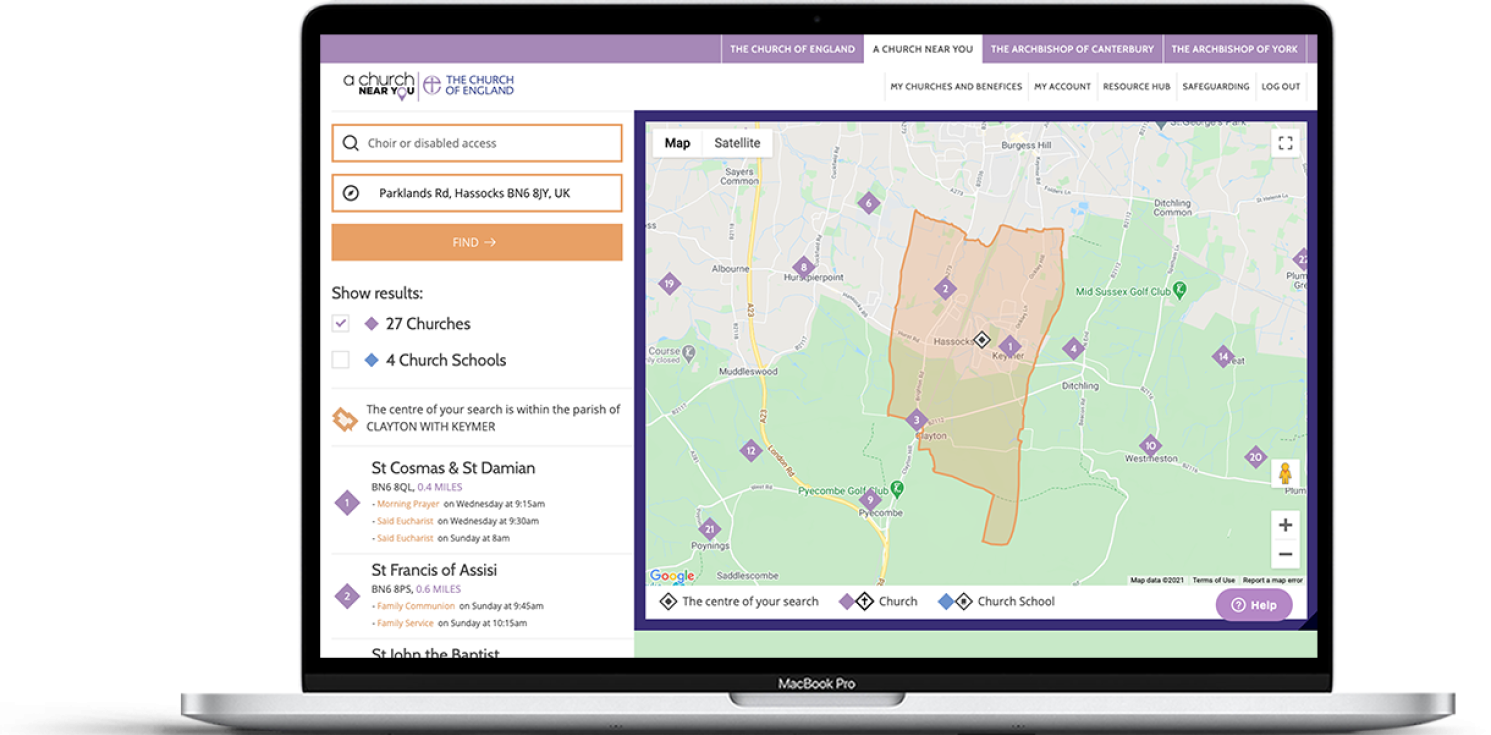Toggle the map fullscreen view icon
Viewport: 1491px width, 735px height.
tap(1285, 143)
